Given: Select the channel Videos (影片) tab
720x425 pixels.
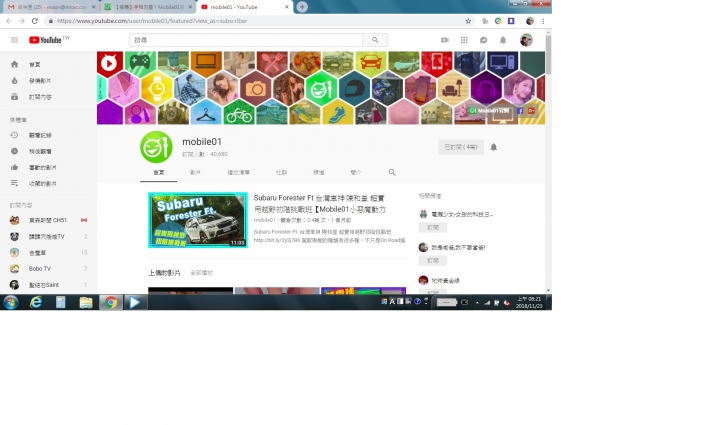Looking at the screenshot, I should pos(195,173).
